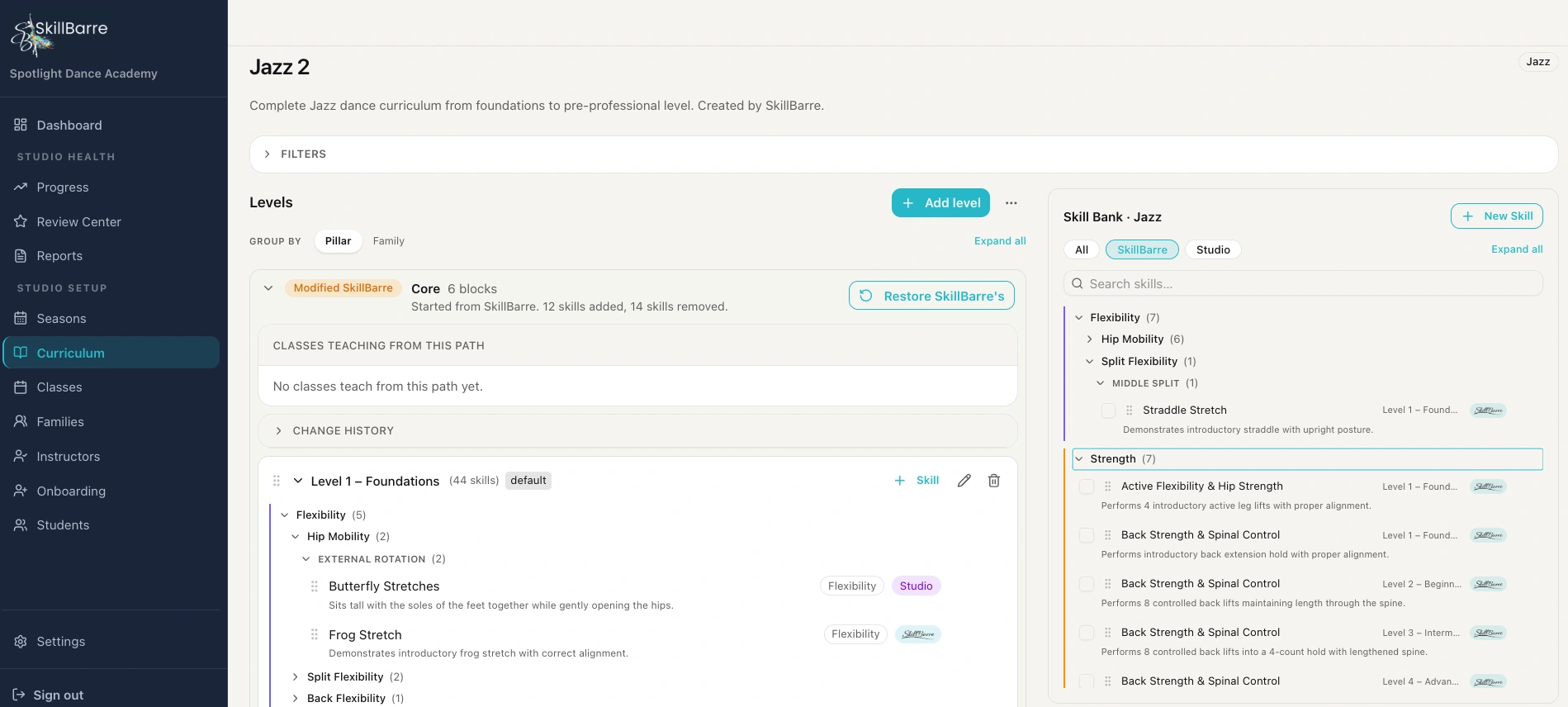Group levels by Pillar

click(338, 241)
